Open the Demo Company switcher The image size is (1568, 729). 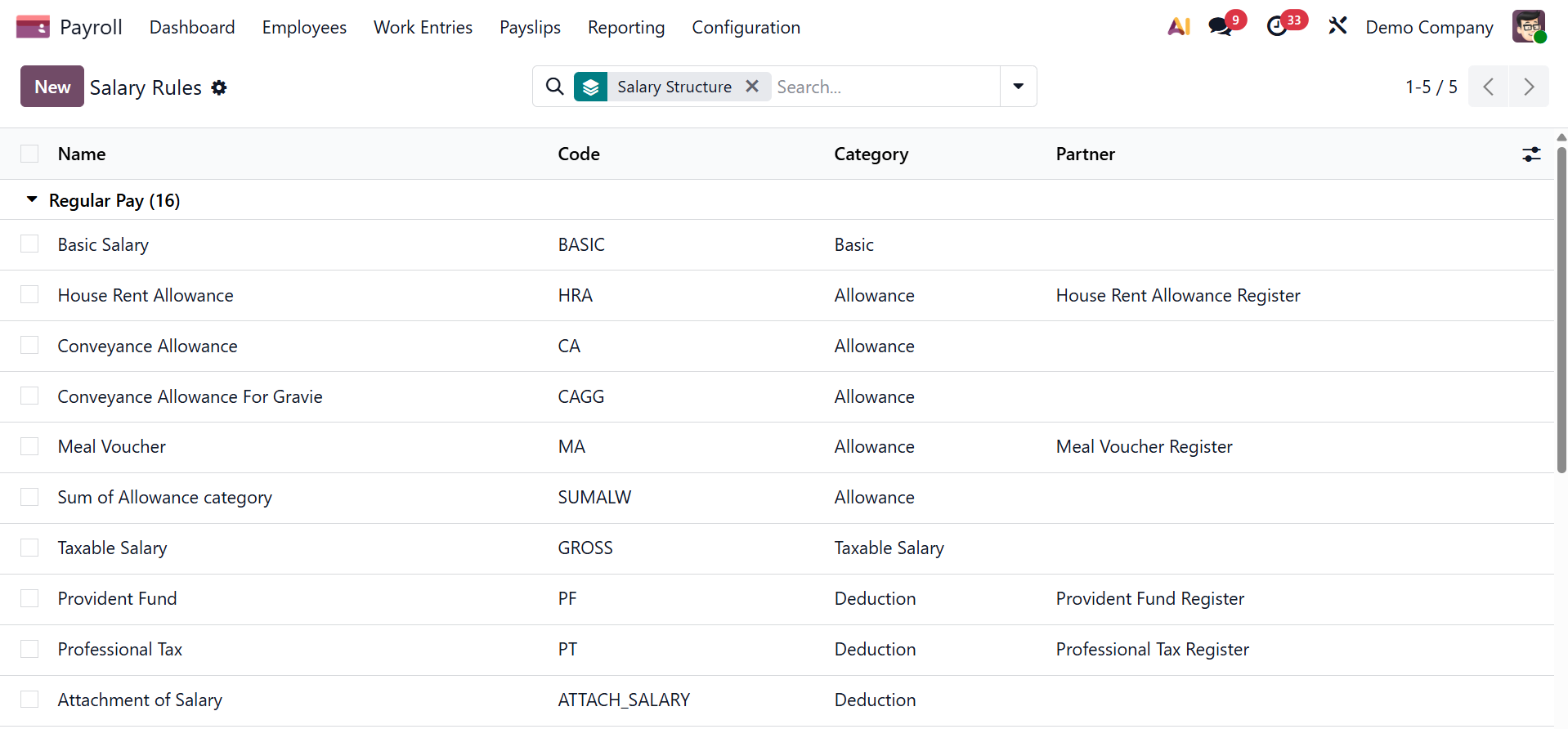point(1428,27)
